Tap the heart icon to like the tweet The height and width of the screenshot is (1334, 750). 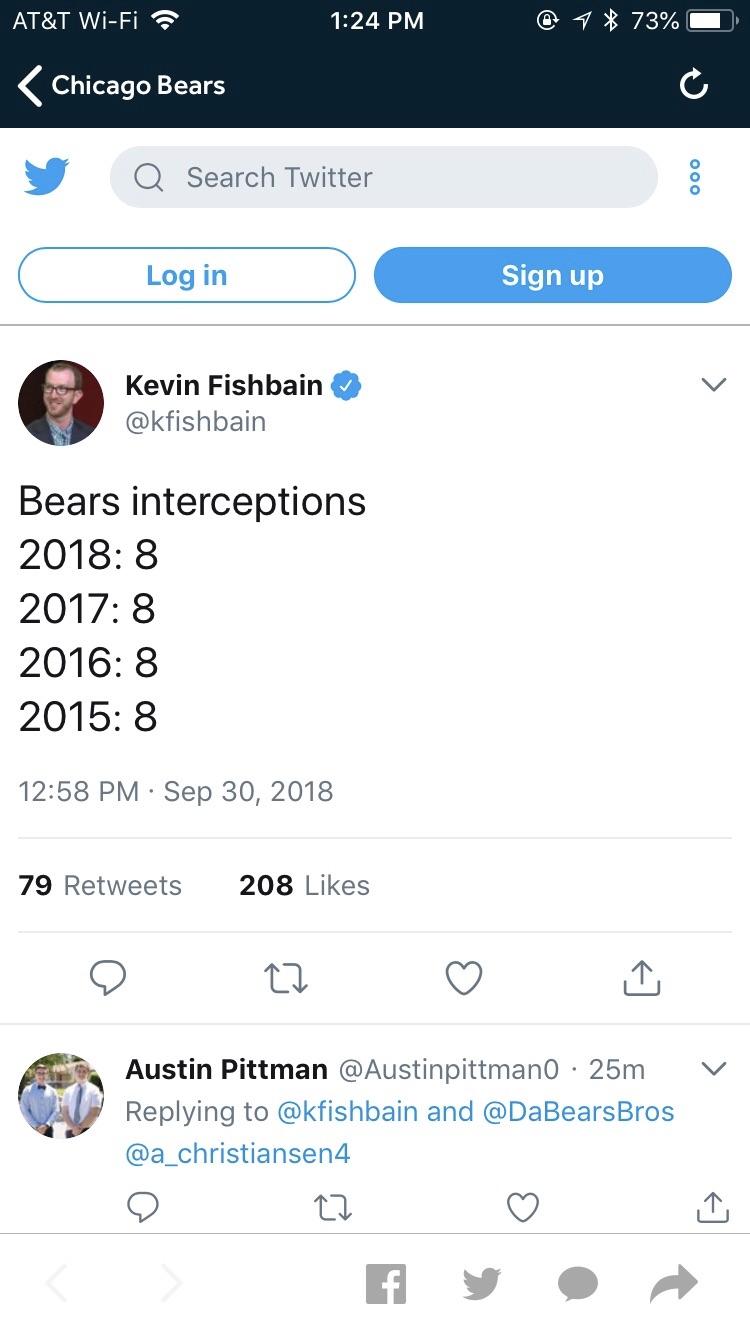463,978
